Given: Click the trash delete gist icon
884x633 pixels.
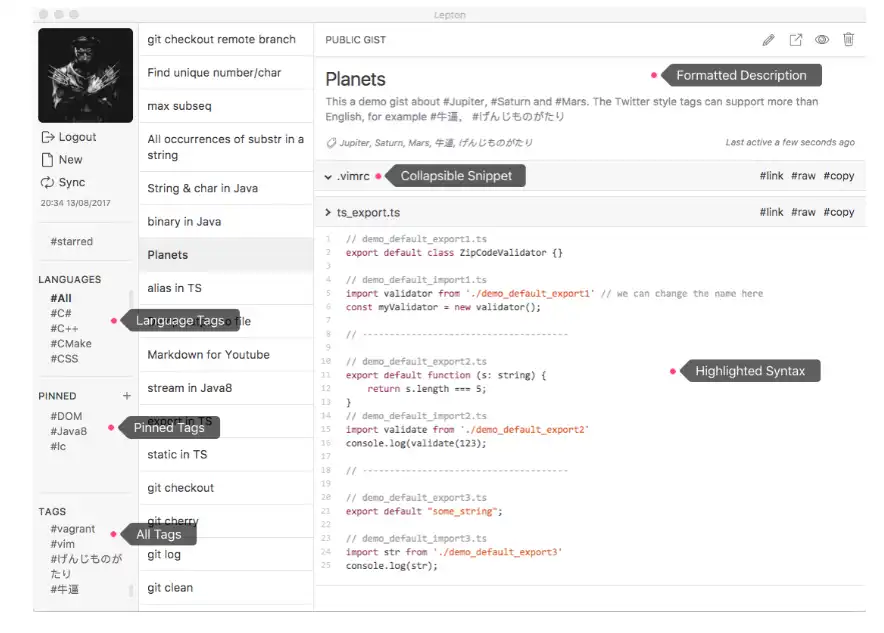Looking at the screenshot, I should tap(849, 40).
